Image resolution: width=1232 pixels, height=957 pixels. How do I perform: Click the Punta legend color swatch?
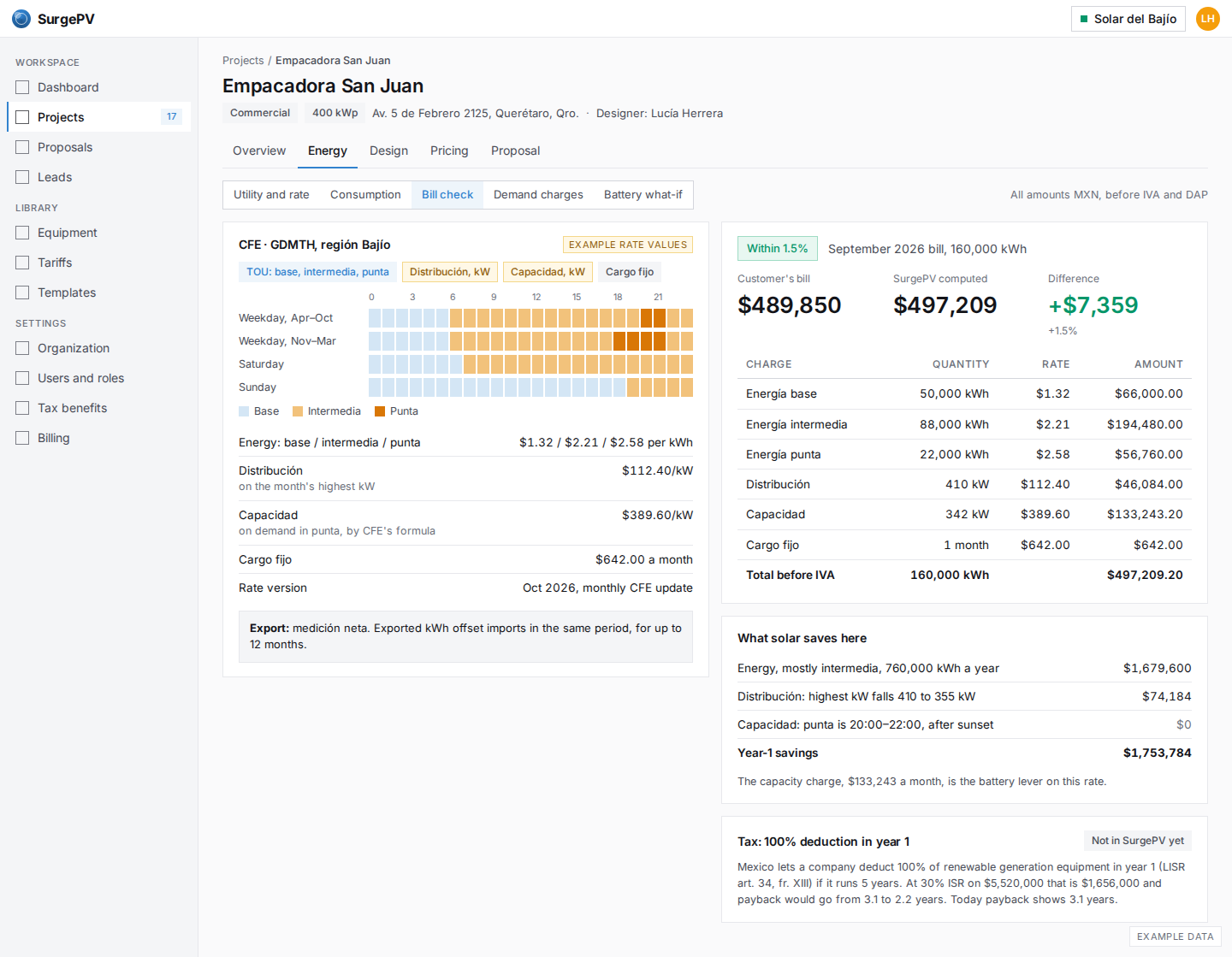tap(380, 411)
